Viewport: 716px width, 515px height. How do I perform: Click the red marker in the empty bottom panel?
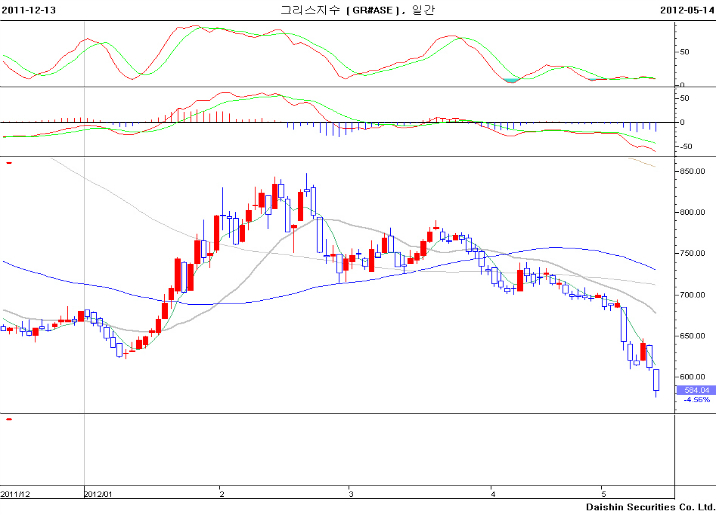click(8, 419)
